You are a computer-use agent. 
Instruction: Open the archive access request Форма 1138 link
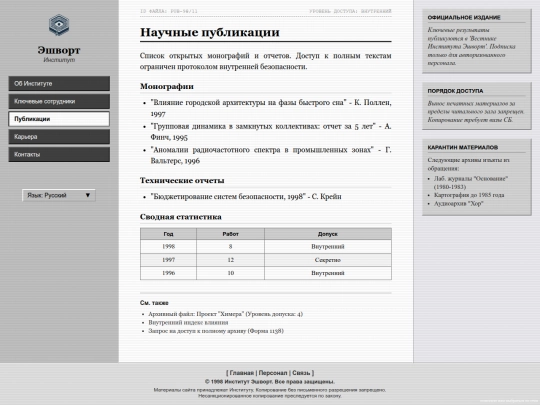(x=216, y=331)
